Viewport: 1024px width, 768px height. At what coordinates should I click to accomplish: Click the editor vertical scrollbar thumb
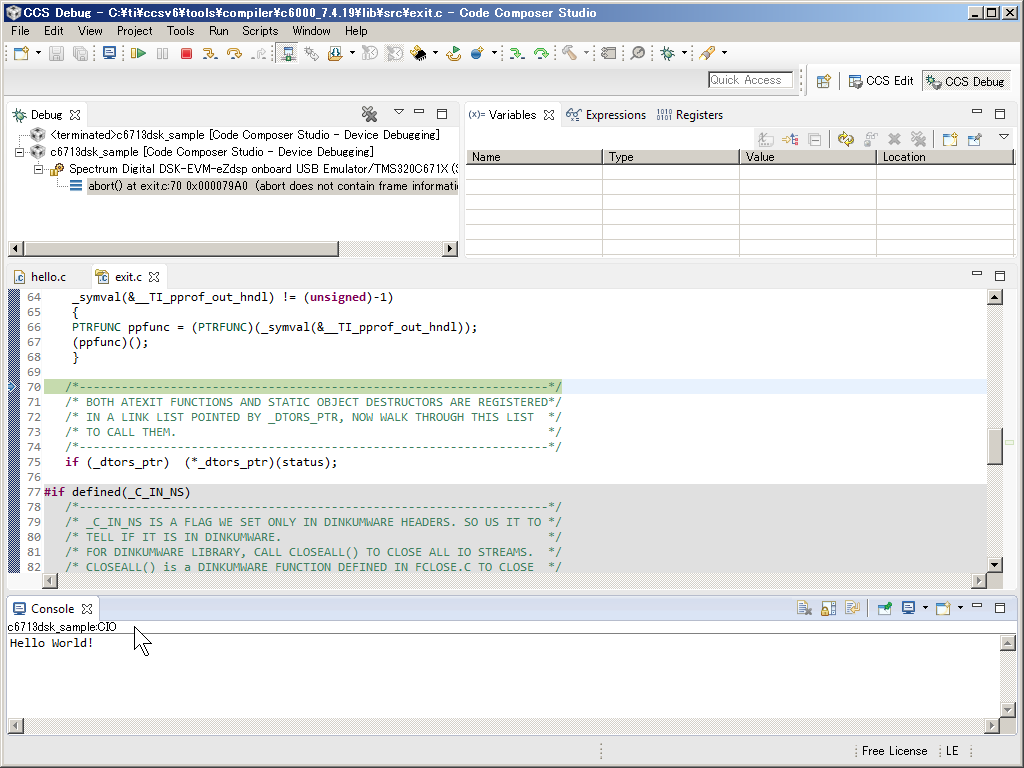point(995,447)
